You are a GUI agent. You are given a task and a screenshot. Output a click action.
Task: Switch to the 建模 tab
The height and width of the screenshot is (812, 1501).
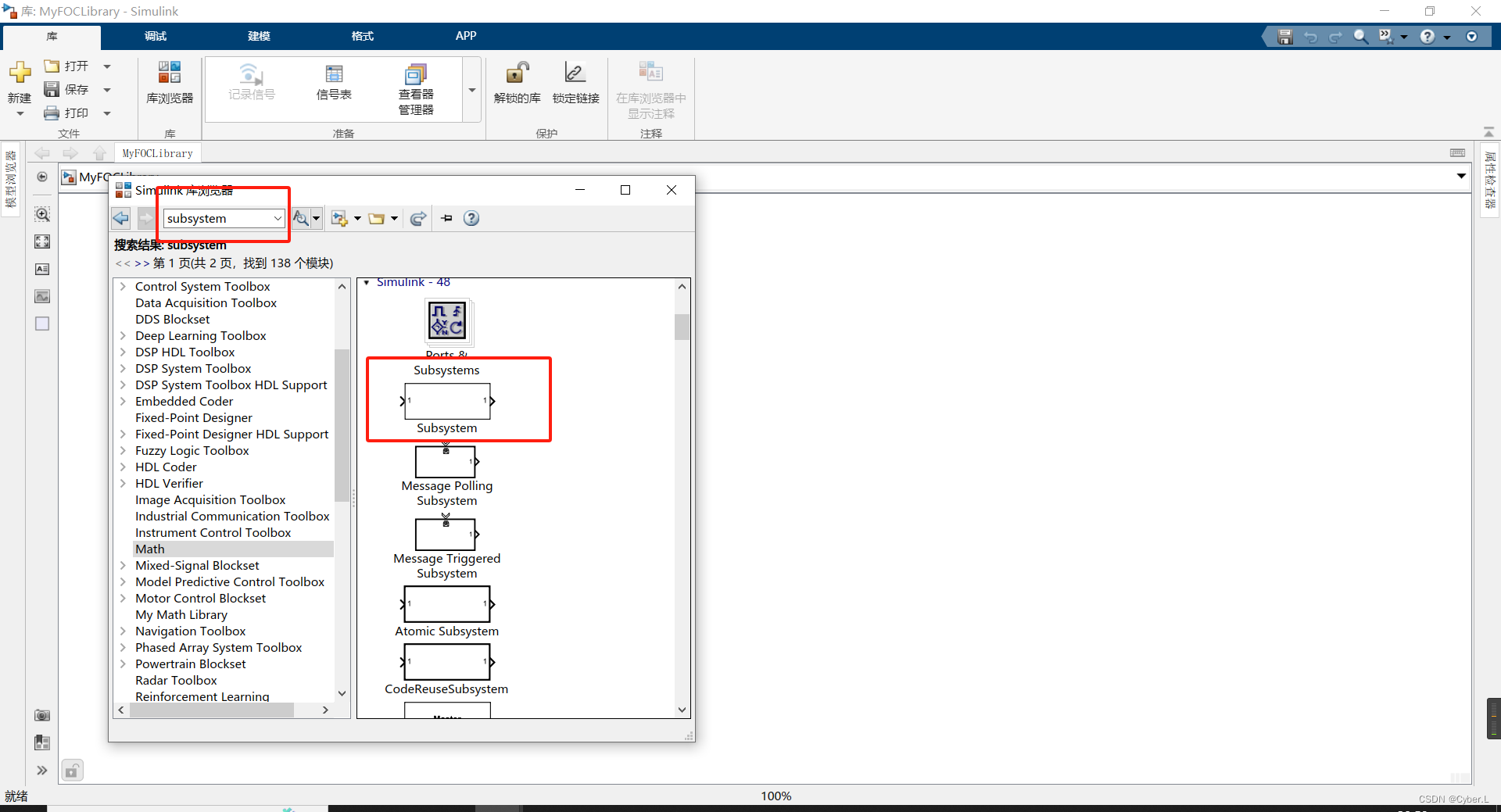pyautogui.click(x=259, y=36)
